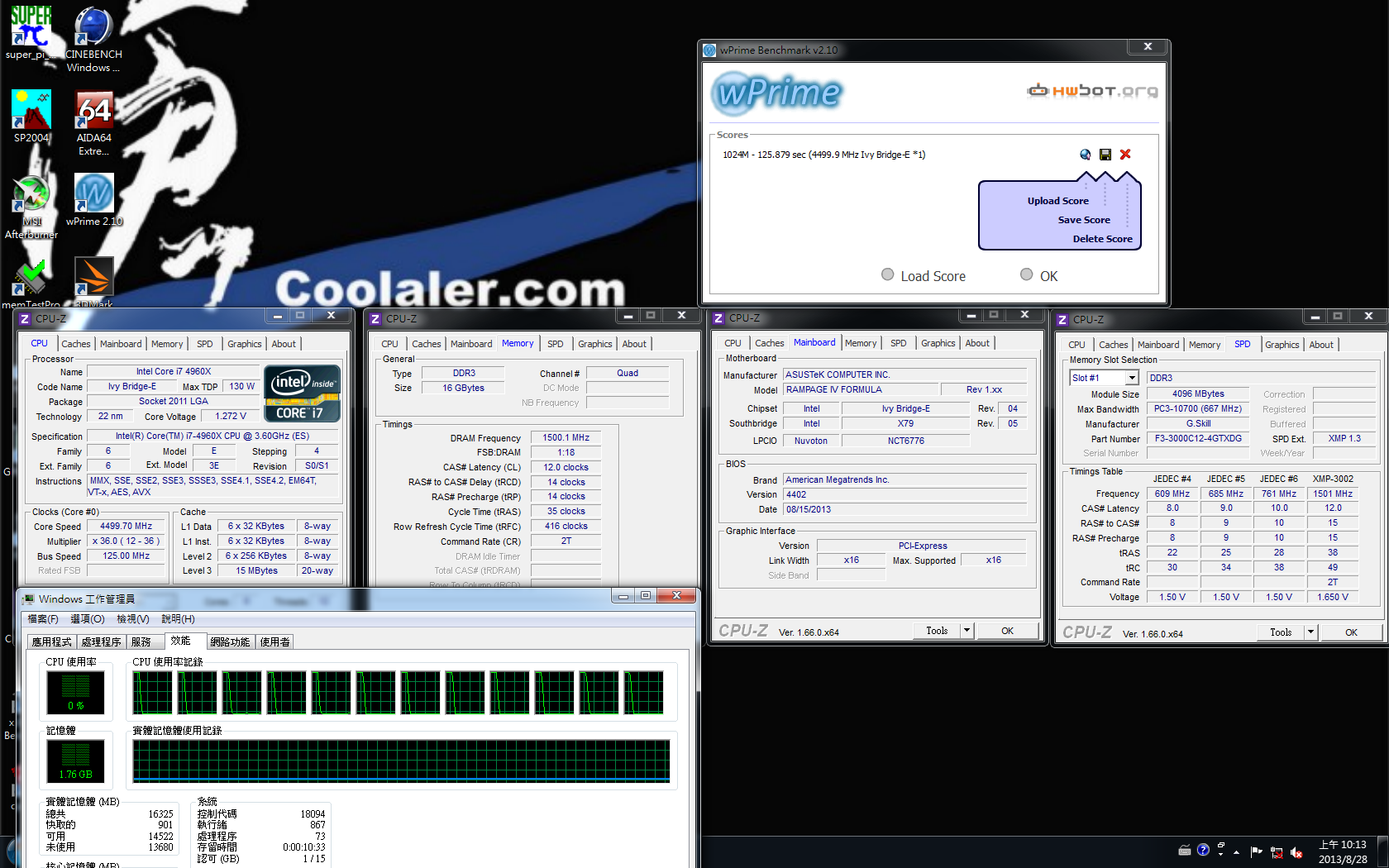Click OK button in SPD CPU-Z window
This screenshot has width=1389, height=868.
1351,632
